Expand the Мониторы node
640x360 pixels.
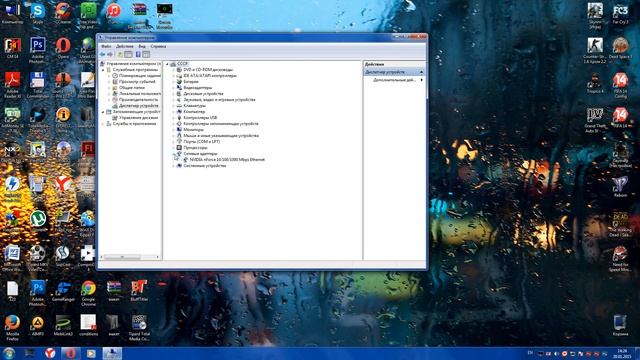[173, 130]
